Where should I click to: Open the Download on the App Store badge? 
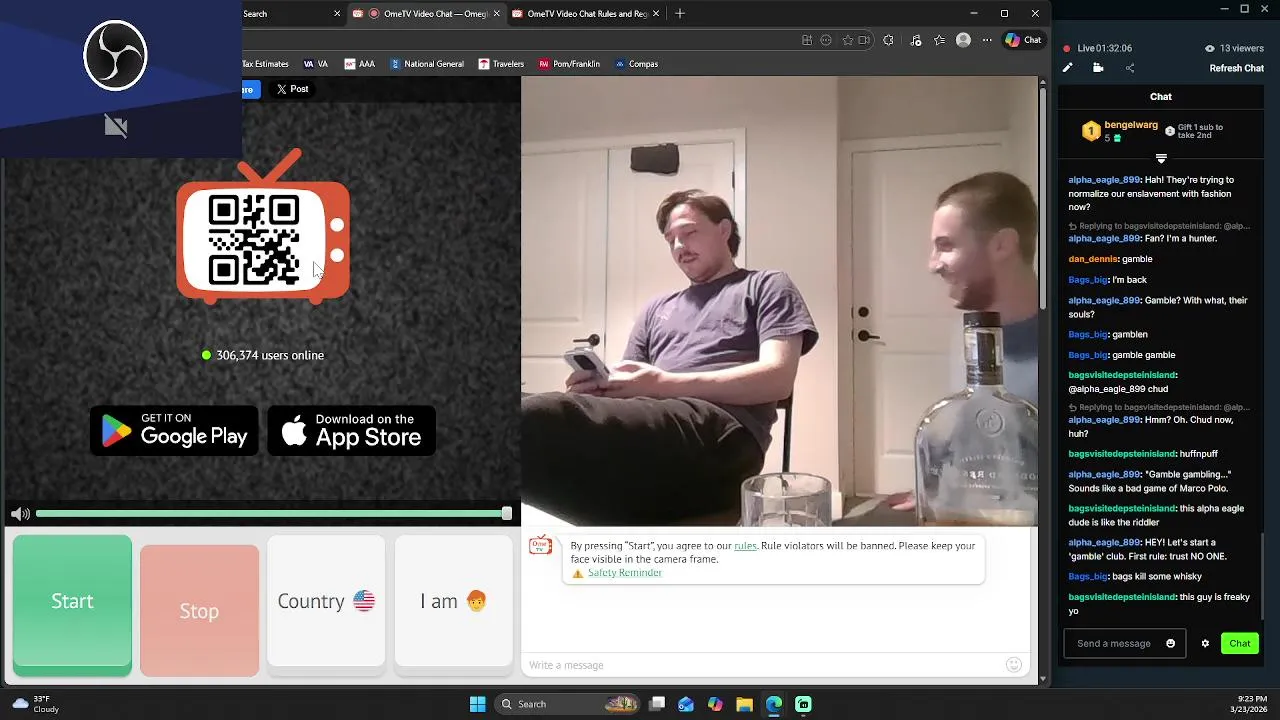coord(351,431)
